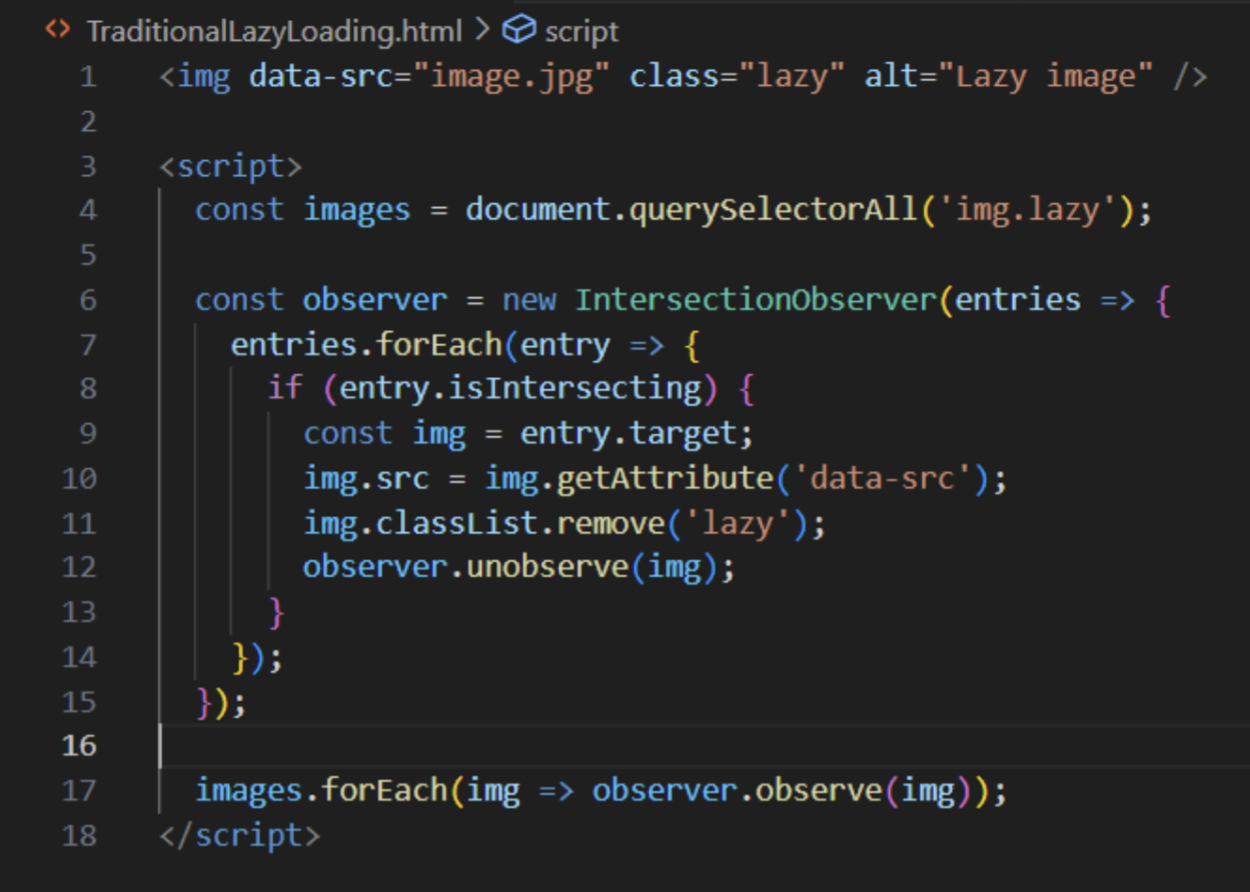Click the 'data-src' string on line 10
This screenshot has width=1250, height=892.
click(881, 478)
